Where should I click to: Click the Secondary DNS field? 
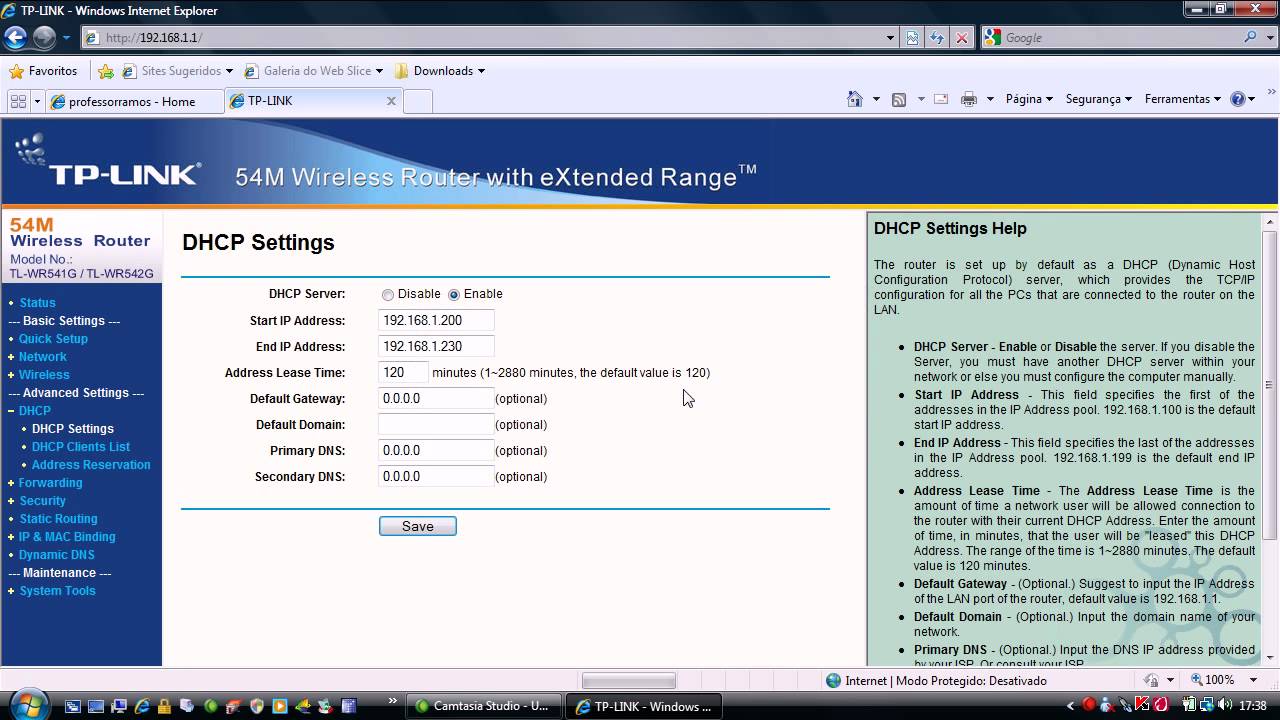click(436, 477)
